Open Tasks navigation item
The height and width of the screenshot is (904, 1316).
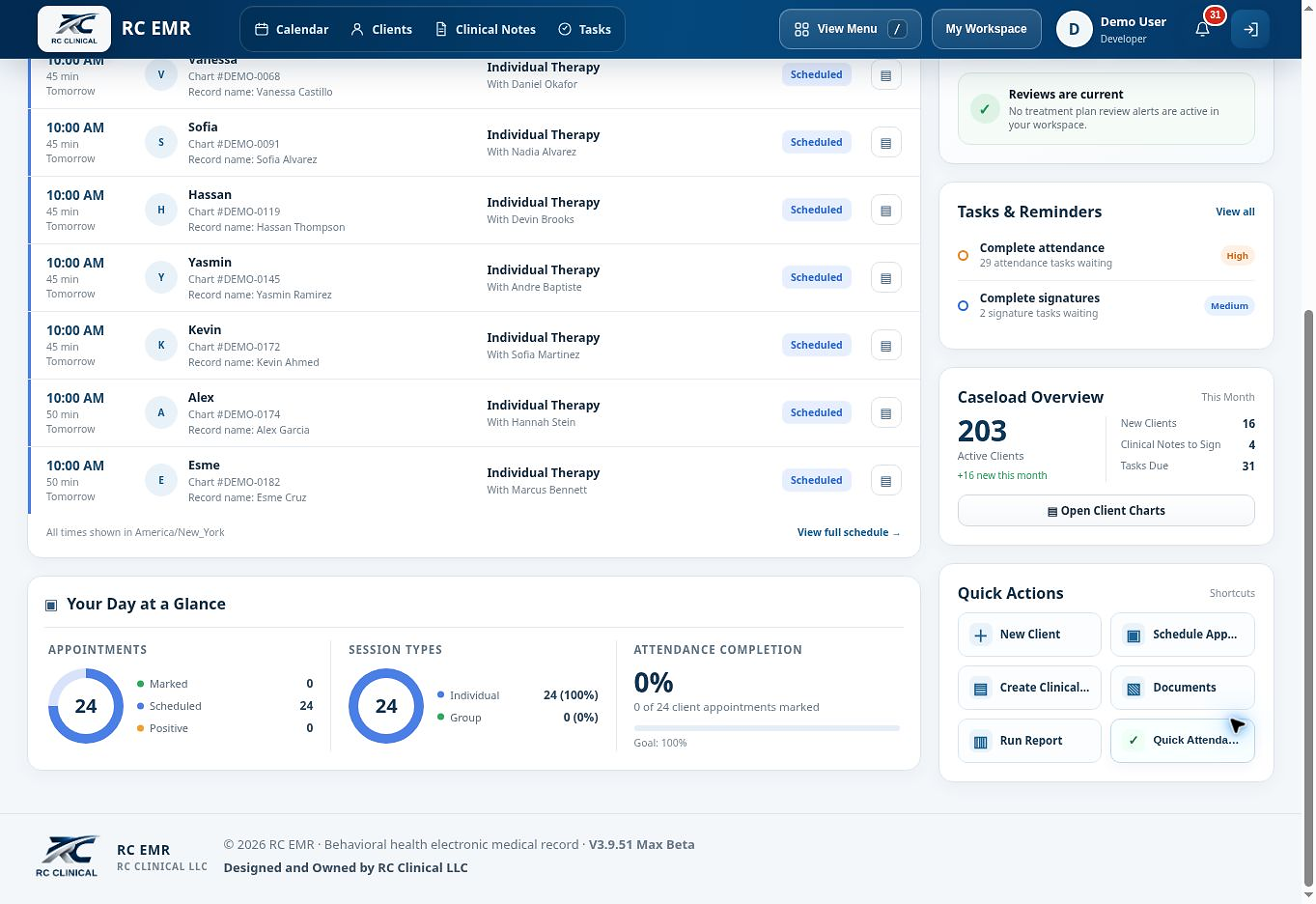tap(584, 29)
